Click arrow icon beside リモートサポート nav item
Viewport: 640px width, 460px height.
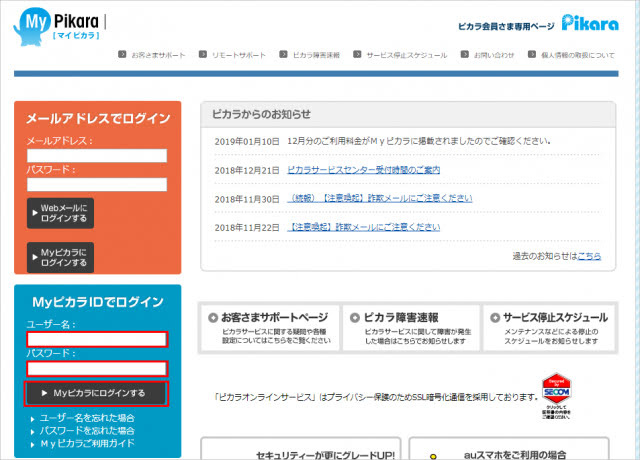tap(202, 54)
